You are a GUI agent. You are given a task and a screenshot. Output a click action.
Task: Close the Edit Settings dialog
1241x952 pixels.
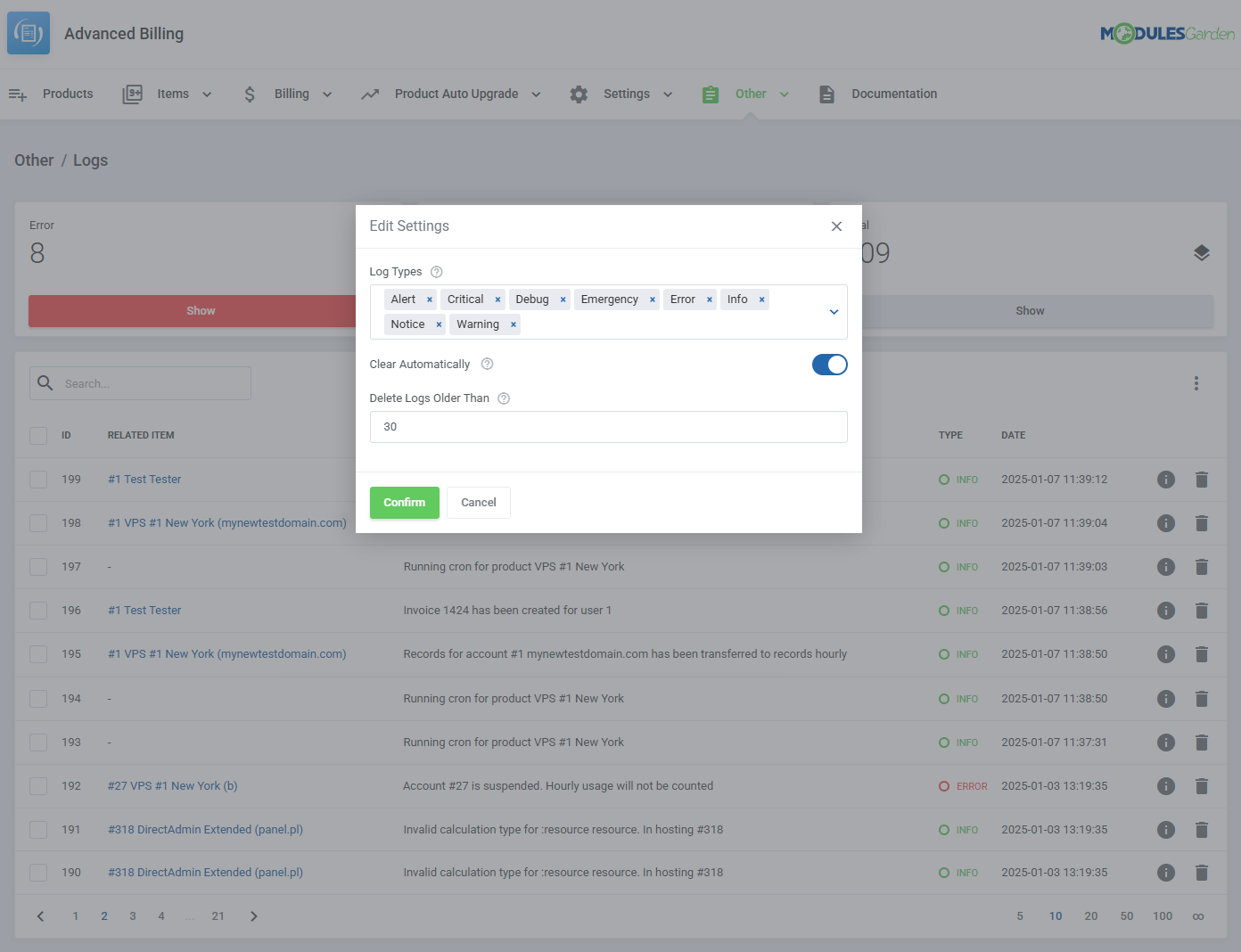(836, 226)
